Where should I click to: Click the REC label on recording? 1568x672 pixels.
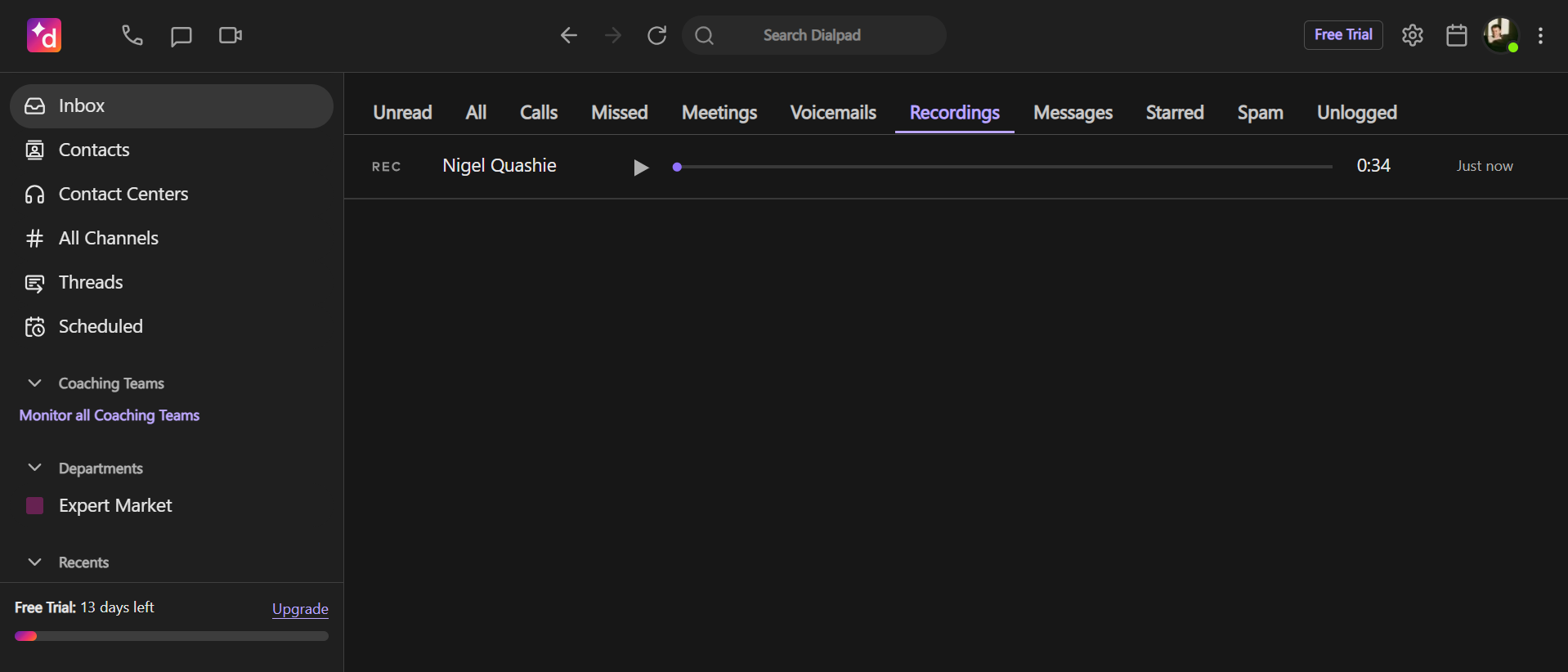[x=387, y=167]
